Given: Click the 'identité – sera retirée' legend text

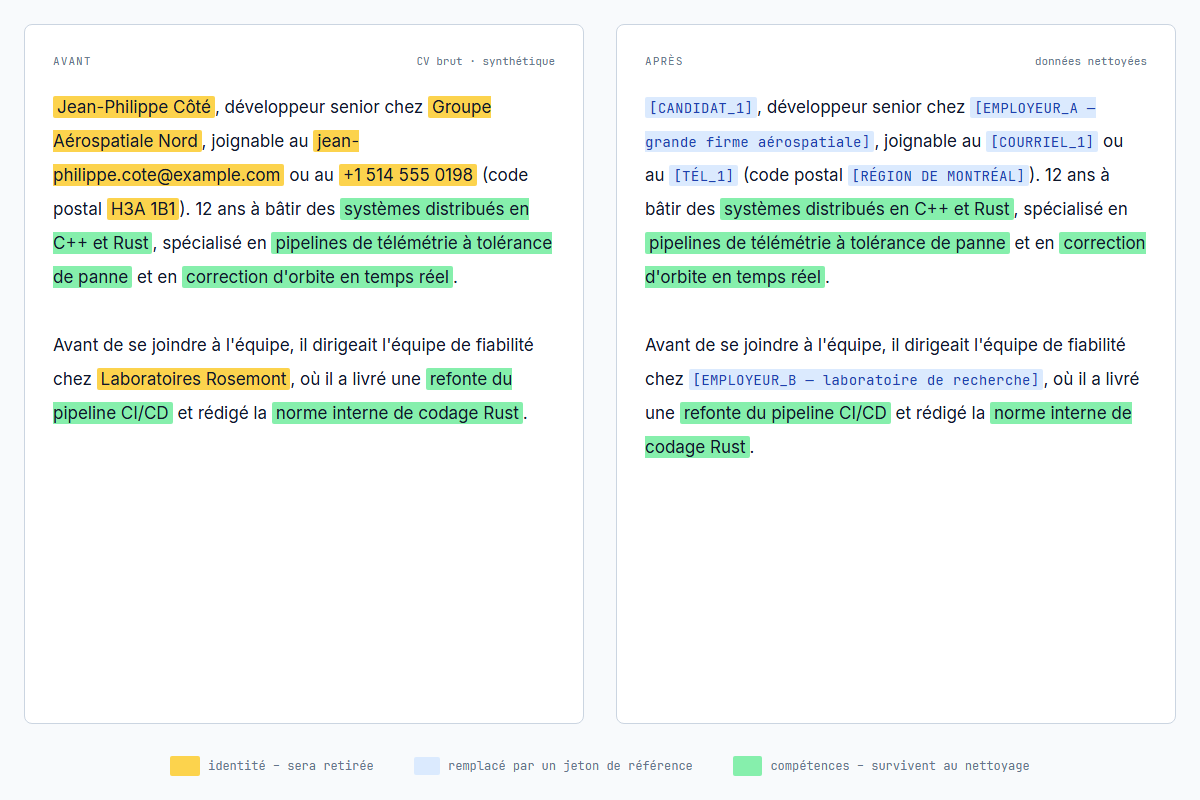Looking at the screenshot, I should (x=290, y=766).
